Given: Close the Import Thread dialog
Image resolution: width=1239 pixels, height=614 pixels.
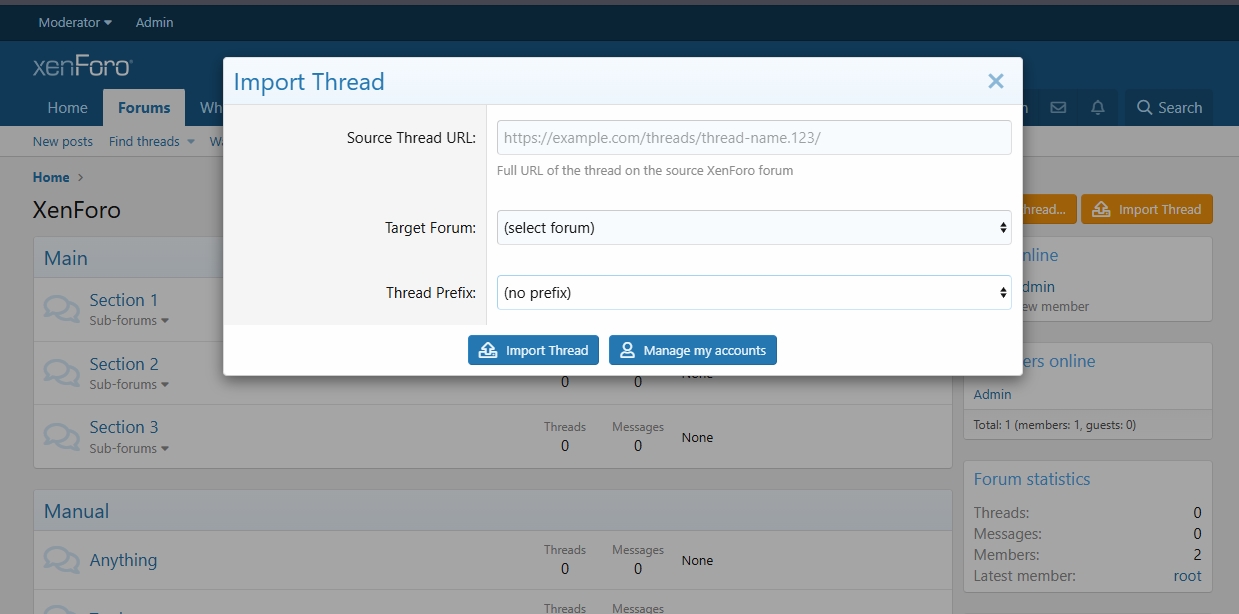Looking at the screenshot, I should (995, 81).
